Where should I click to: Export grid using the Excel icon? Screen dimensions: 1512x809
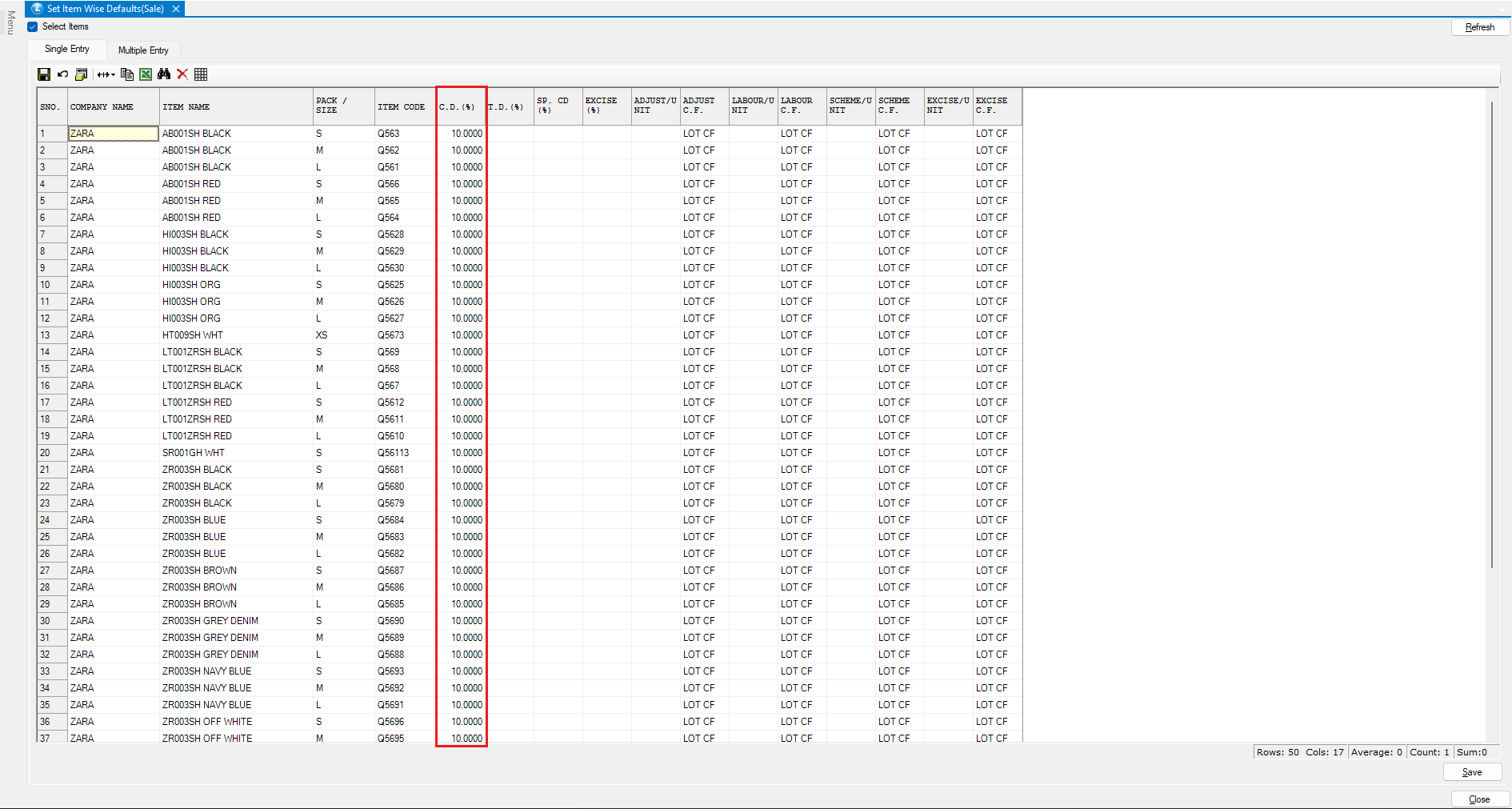coord(146,74)
